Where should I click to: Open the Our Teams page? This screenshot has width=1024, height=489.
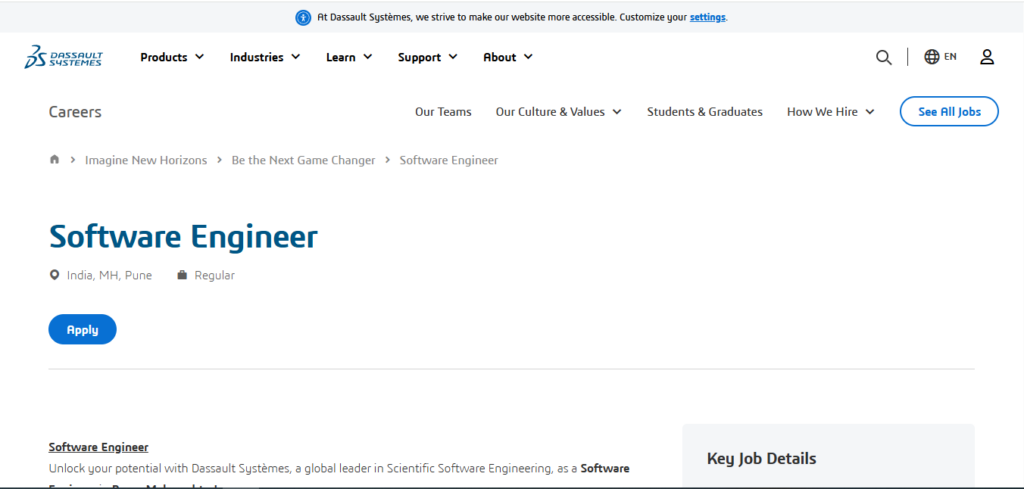pos(443,112)
